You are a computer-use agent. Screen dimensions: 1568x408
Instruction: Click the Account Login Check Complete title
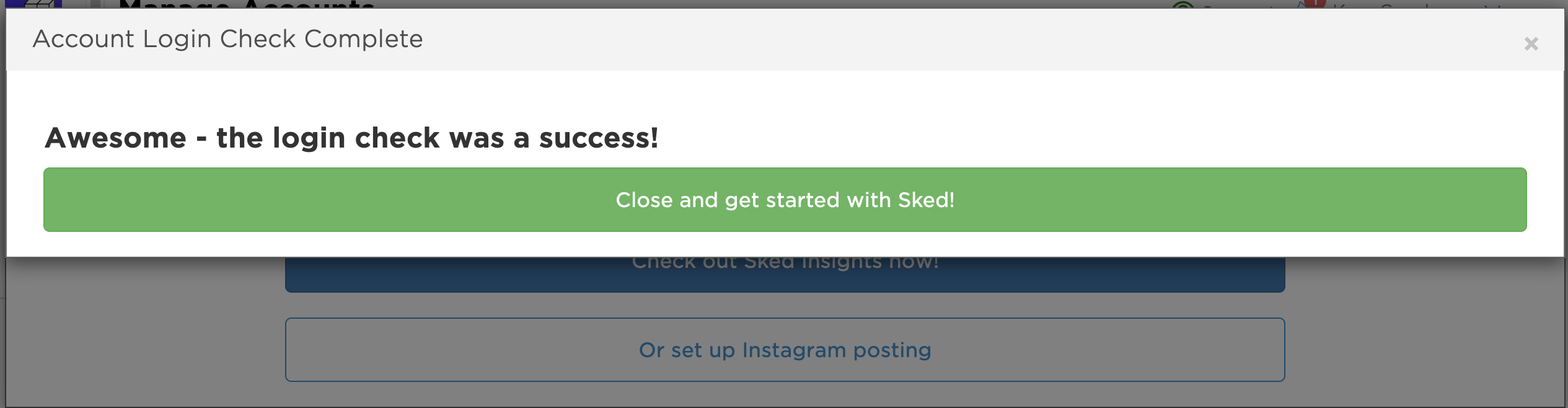[227, 39]
